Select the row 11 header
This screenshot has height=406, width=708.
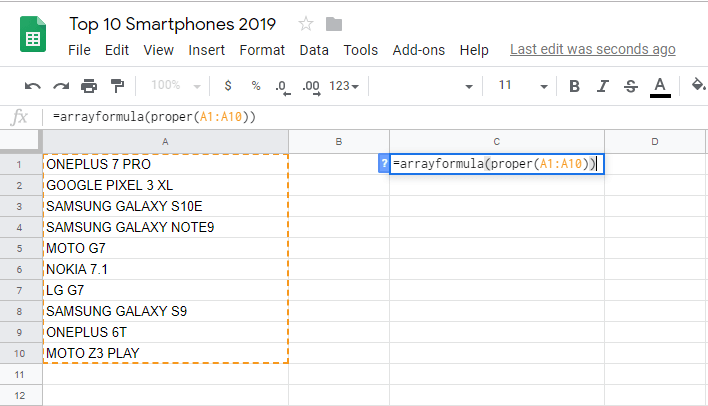[x=19, y=374]
